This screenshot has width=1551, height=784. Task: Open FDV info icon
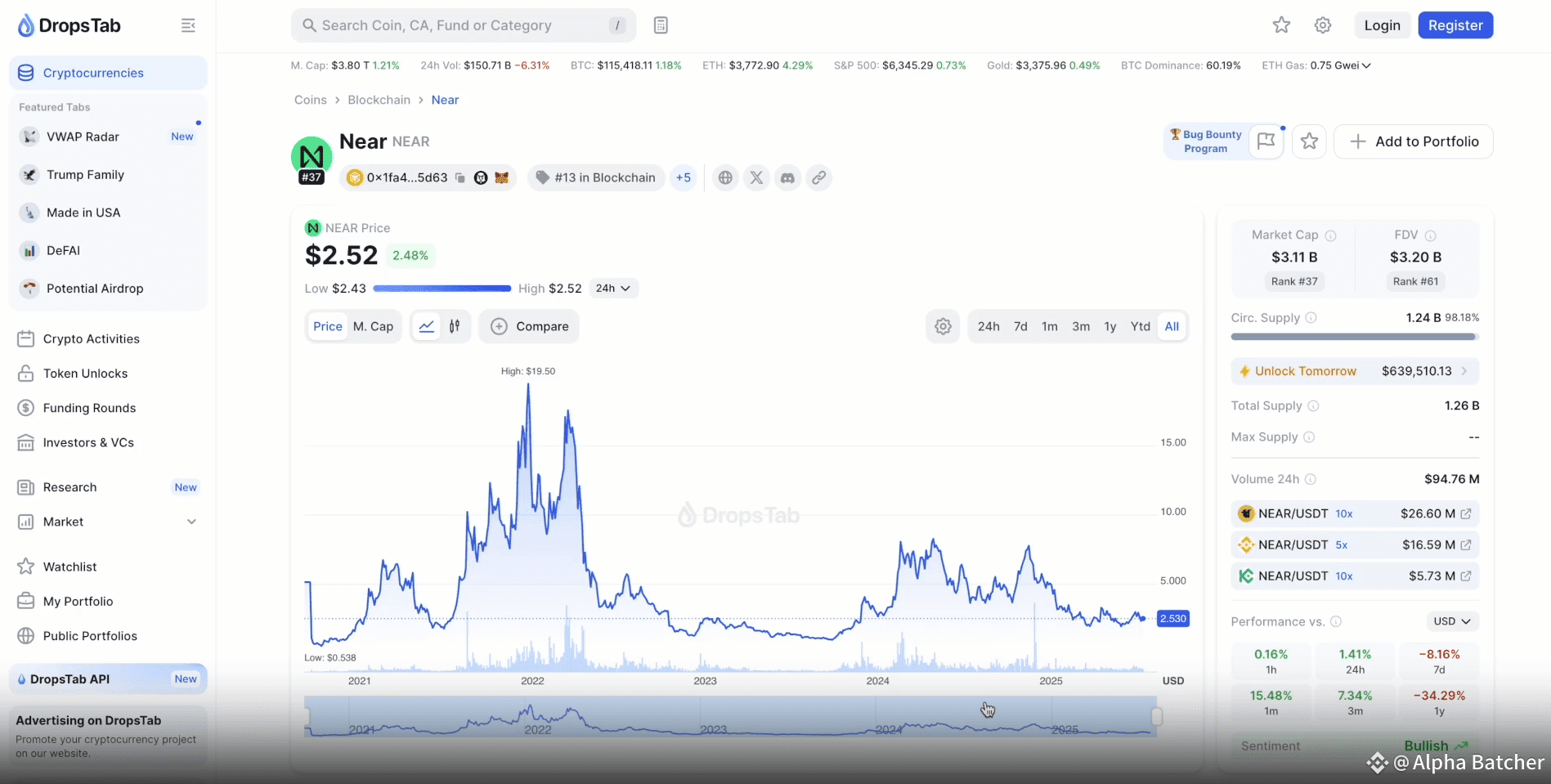(x=1430, y=235)
